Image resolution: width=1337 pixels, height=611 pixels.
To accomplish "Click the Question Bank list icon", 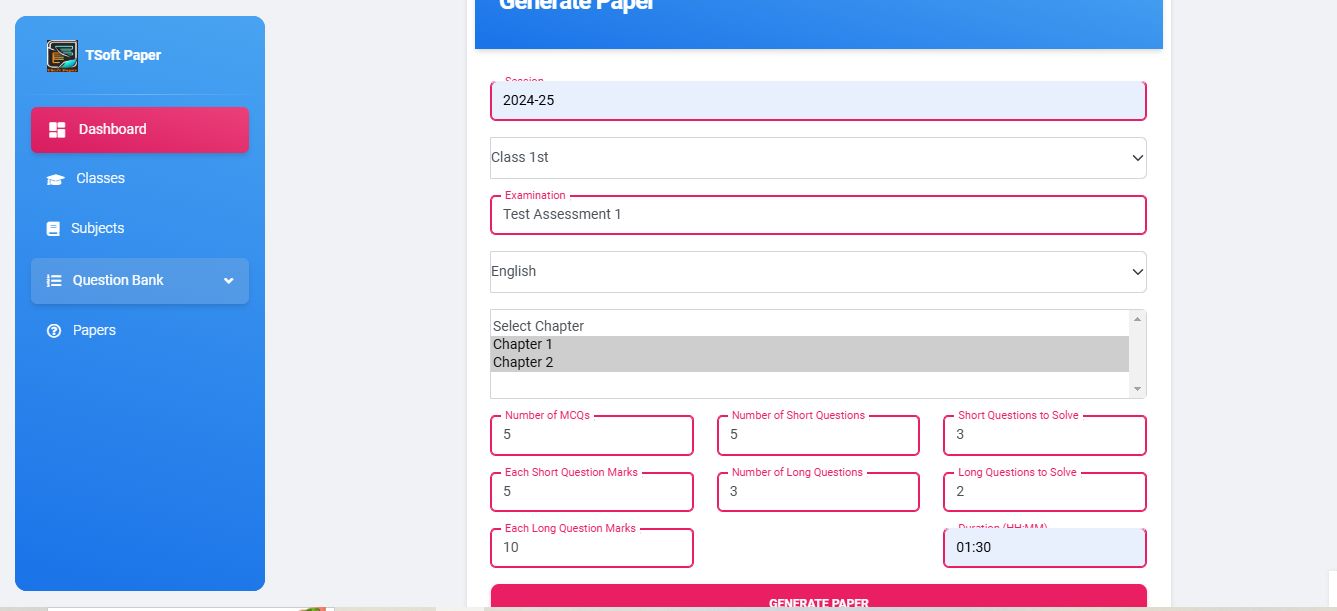I will [54, 281].
